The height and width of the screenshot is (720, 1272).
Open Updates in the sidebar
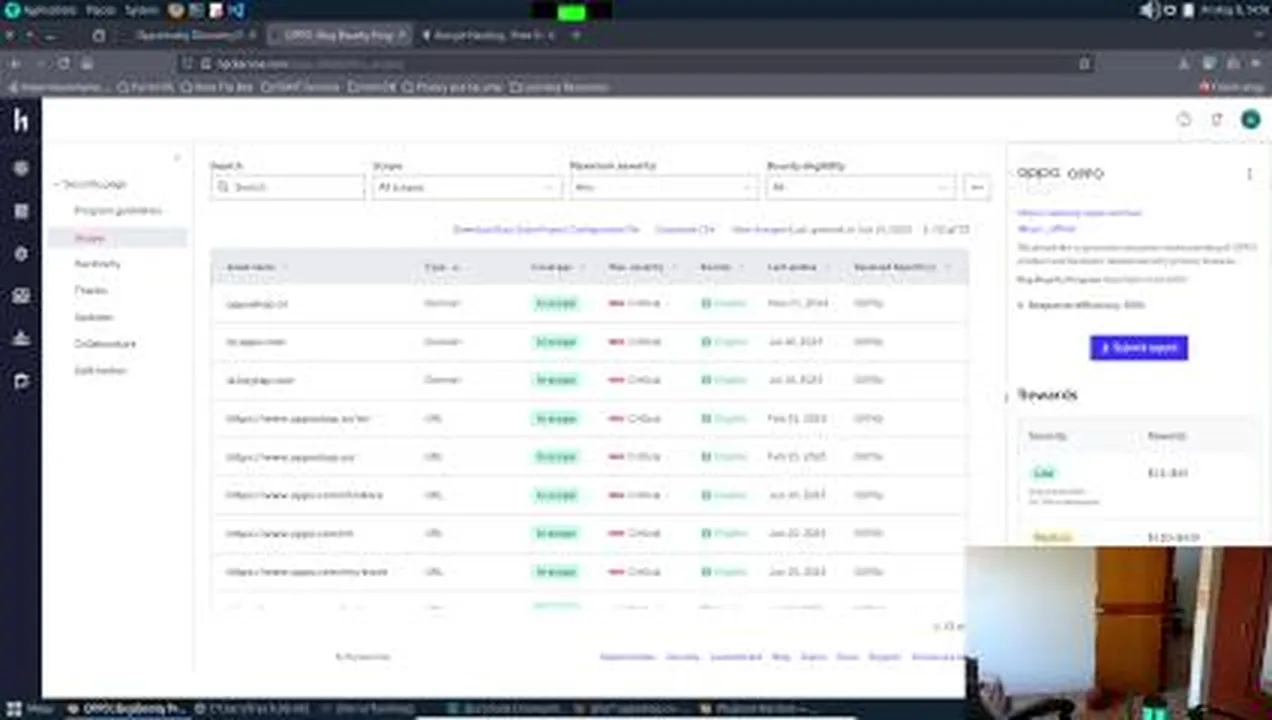tap(94, 317)
